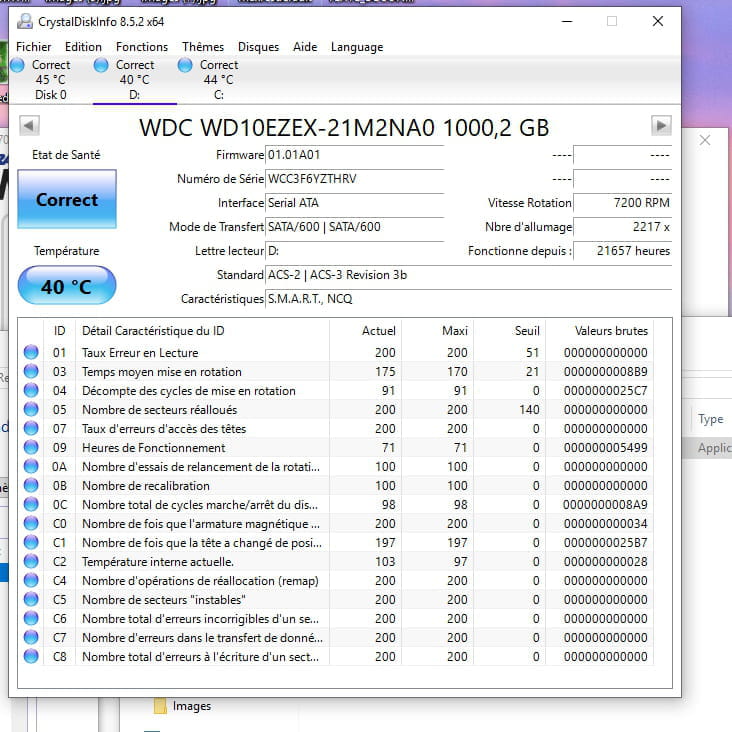Click the Standard field ACS-2 | ACS-3
Image resolution: width=732 pixels, height=732 pixels.
[x=468, y=275]
